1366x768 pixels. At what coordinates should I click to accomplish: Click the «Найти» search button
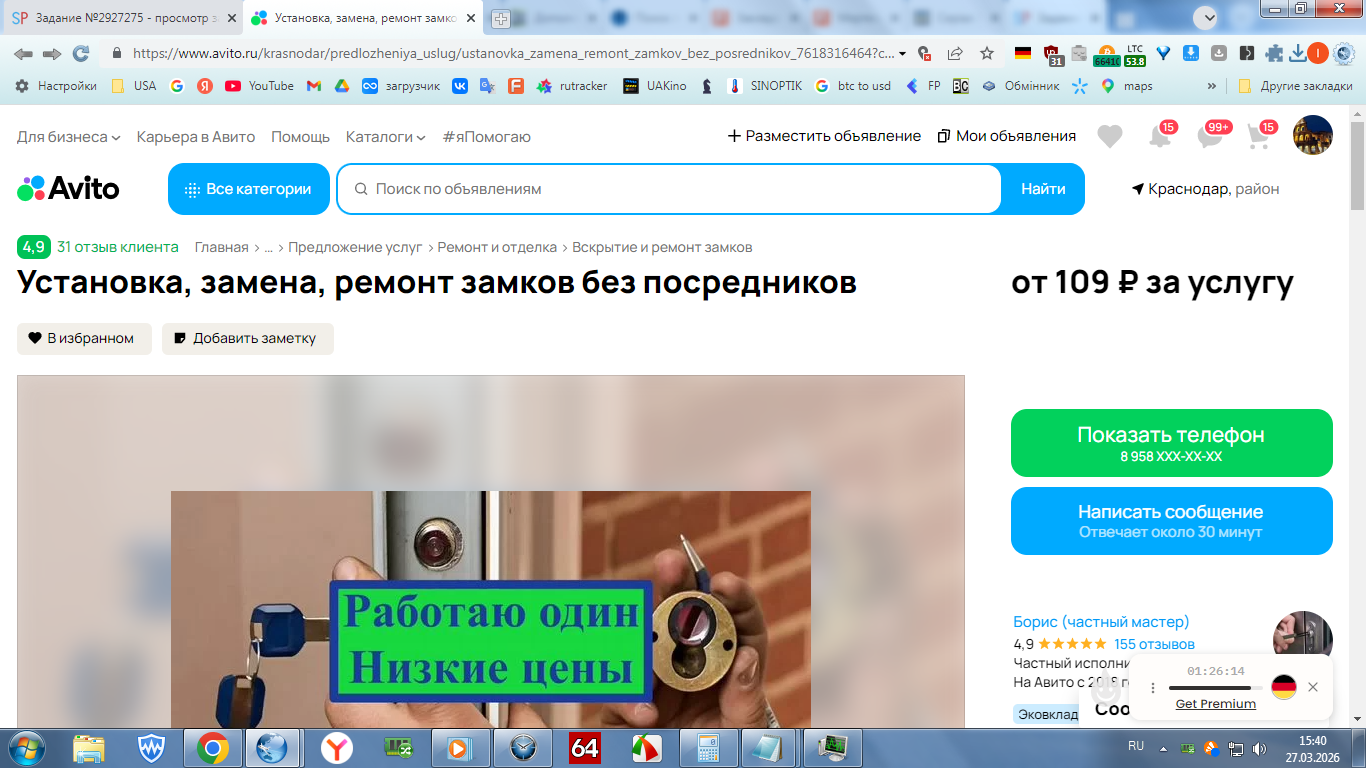(1043, 189)
